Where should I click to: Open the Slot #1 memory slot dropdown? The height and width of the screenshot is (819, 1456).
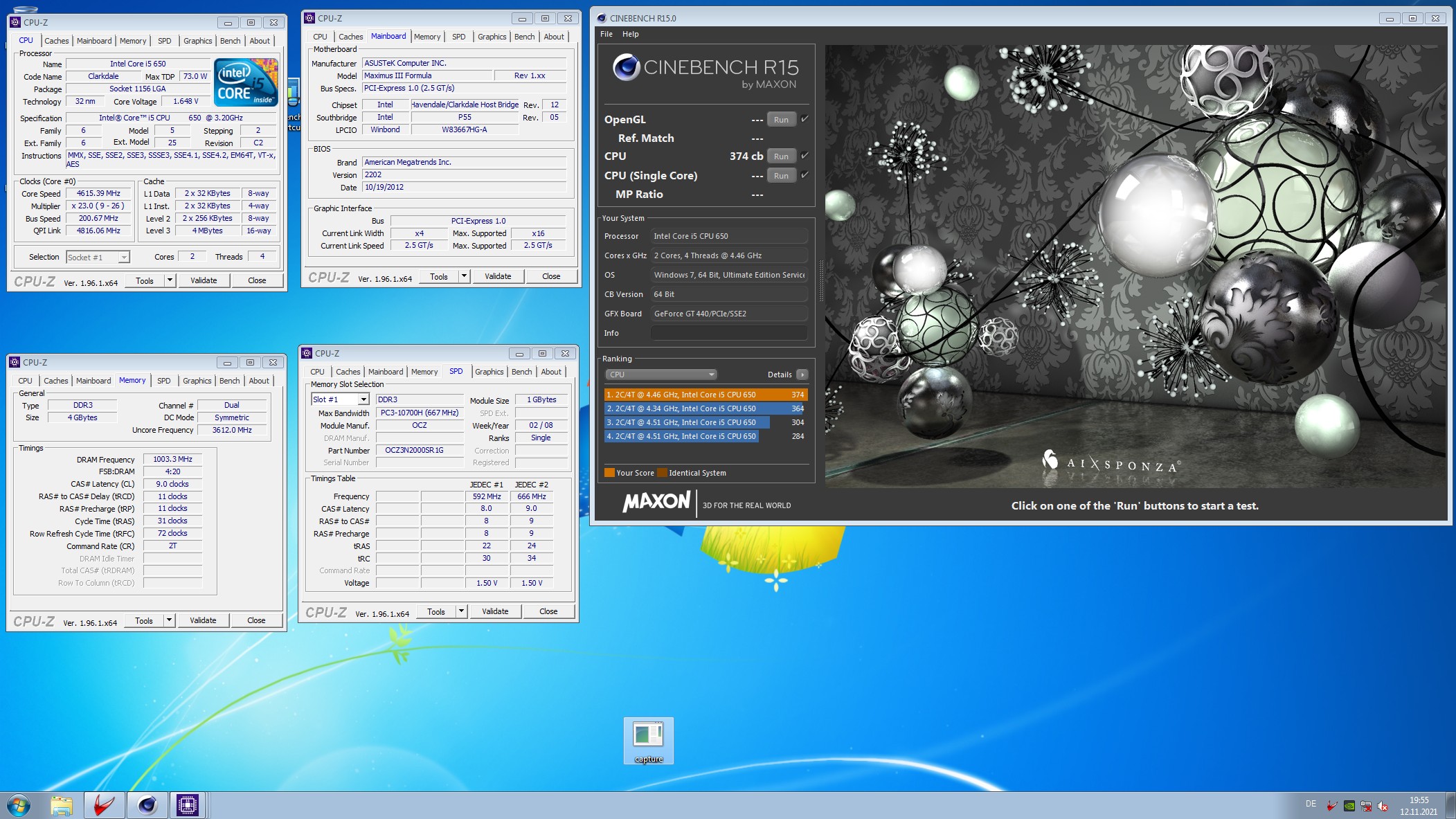pos(363,399)
